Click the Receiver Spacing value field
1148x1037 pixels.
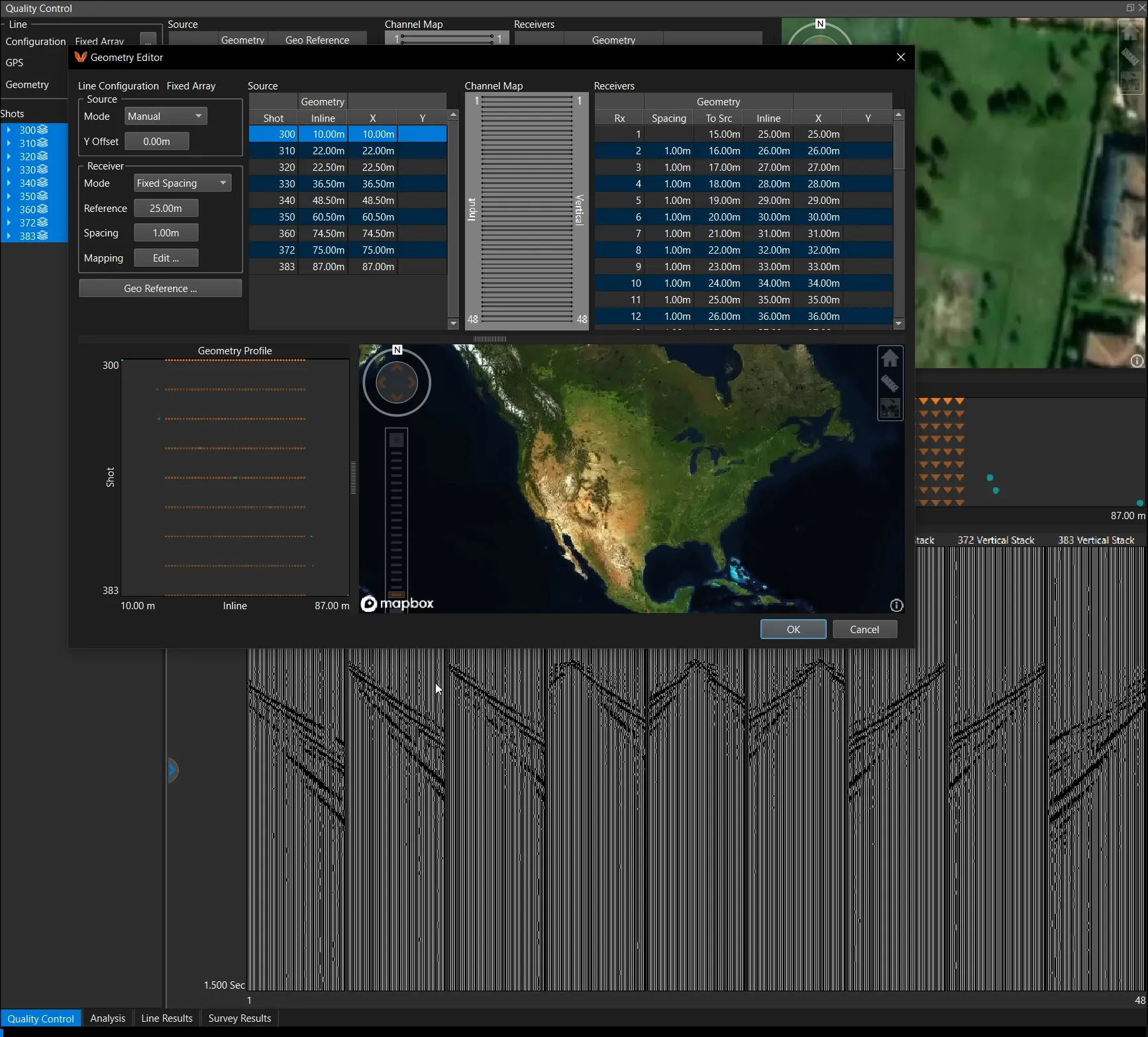pyautogui.click(x=166, y=232)
